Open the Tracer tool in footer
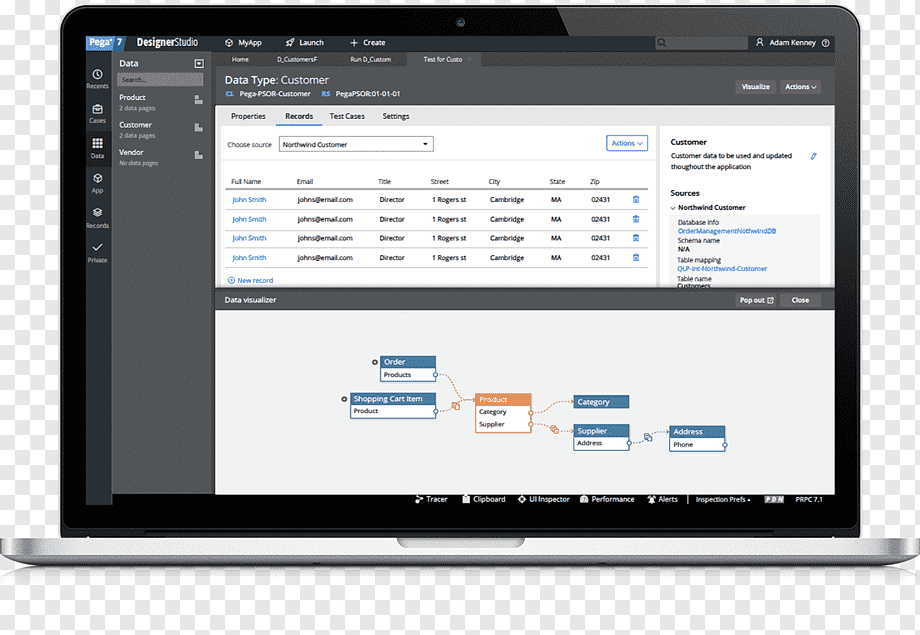Viewport: 920px width, 635px height. 431,499
